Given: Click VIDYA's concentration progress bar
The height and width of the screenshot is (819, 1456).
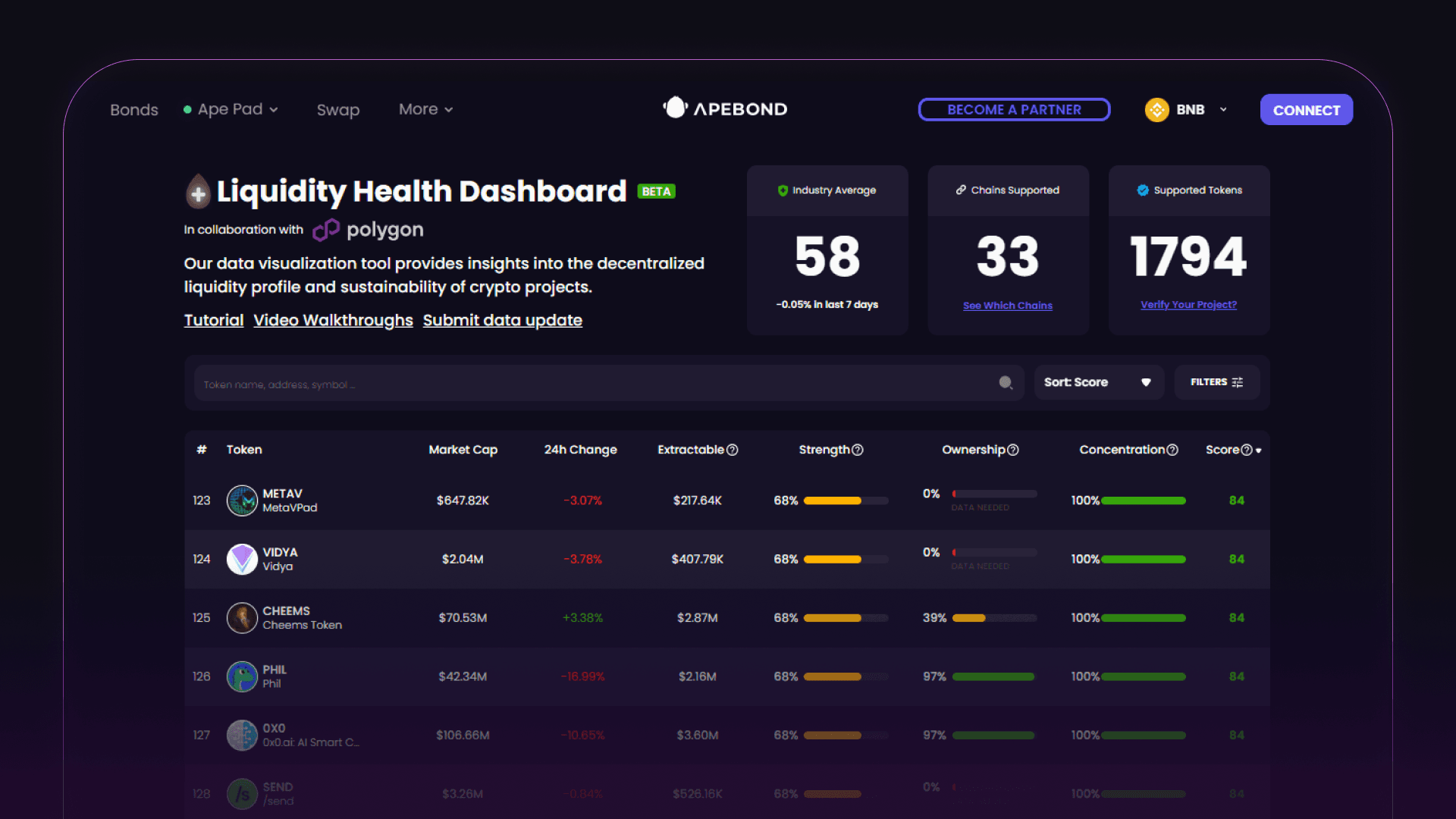Looking at the screenshot, I should click(1144, 559).
